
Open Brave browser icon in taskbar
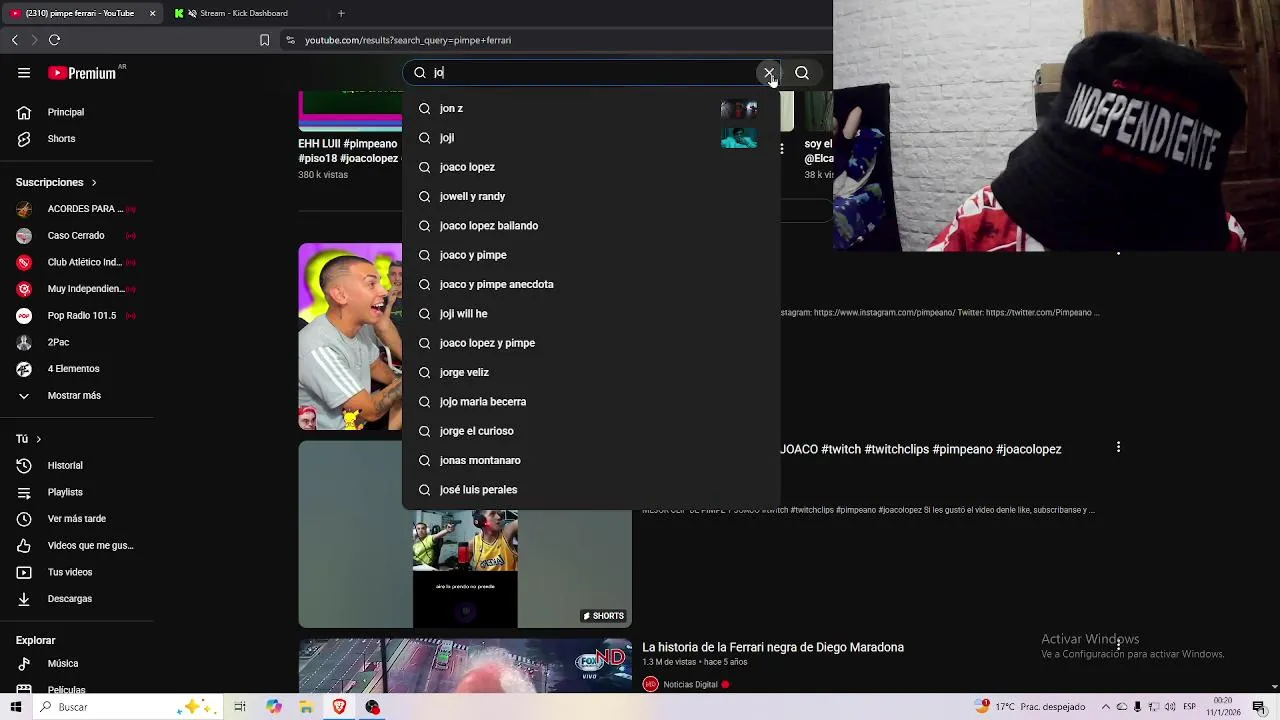339,707
